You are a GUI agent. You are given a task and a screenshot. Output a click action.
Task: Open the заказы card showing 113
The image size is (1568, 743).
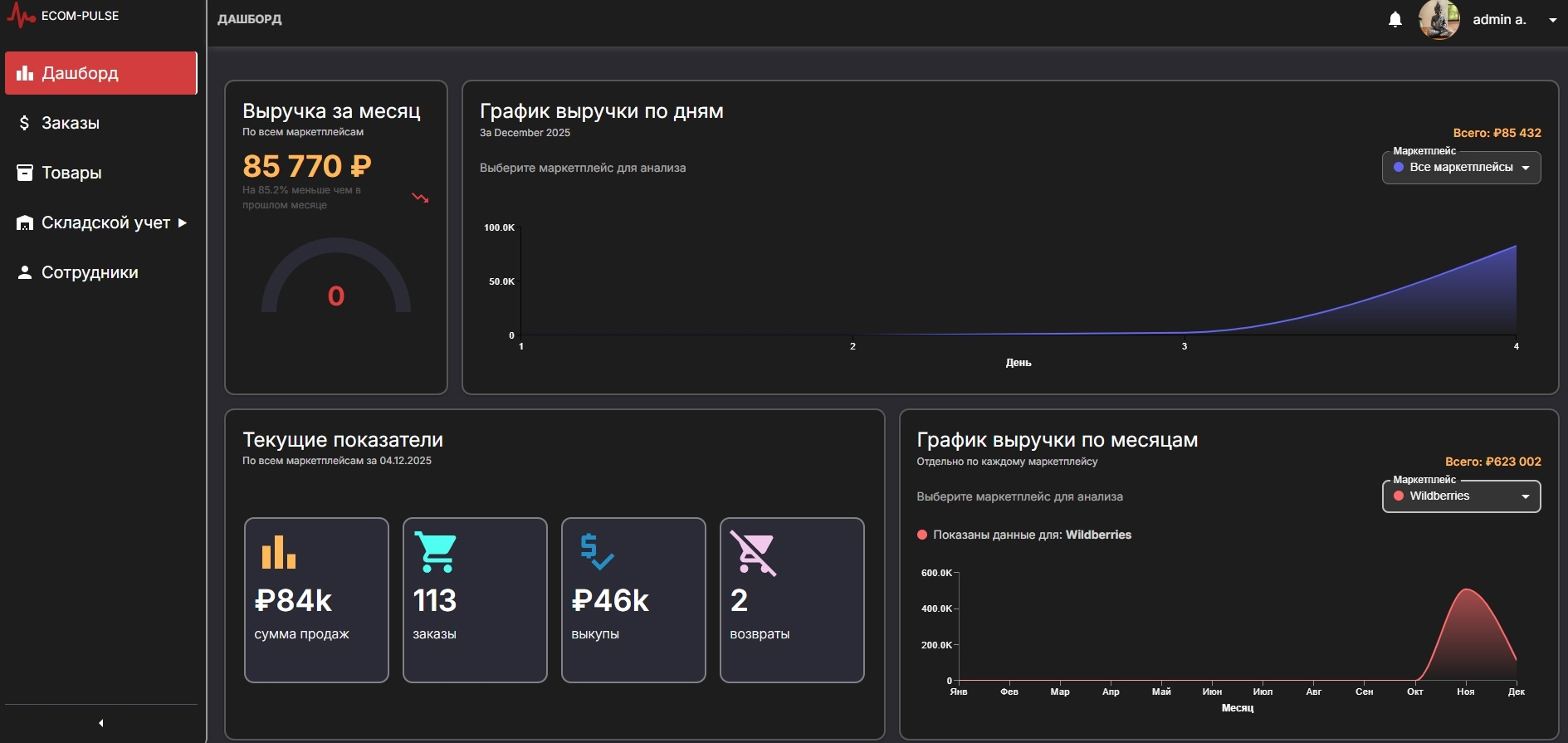[x=475, y=600]
